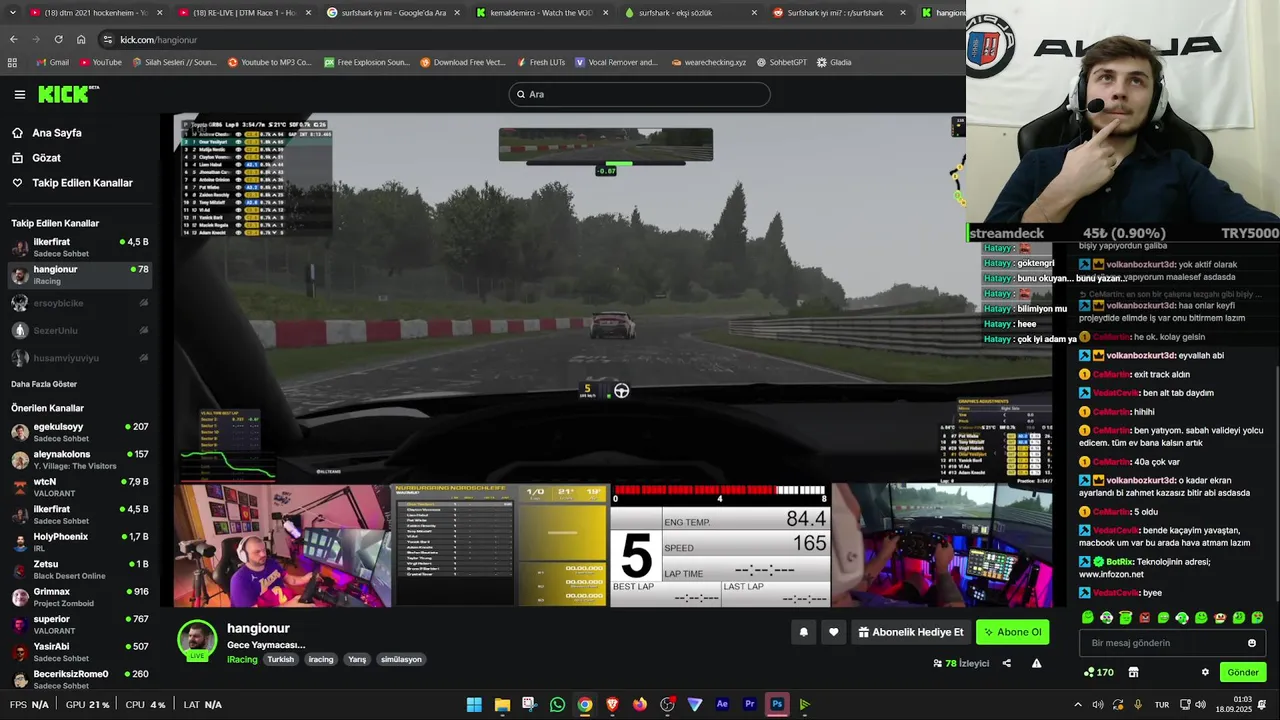
Task: Click the notification bell for hangionur
Action: pos(803,632)
